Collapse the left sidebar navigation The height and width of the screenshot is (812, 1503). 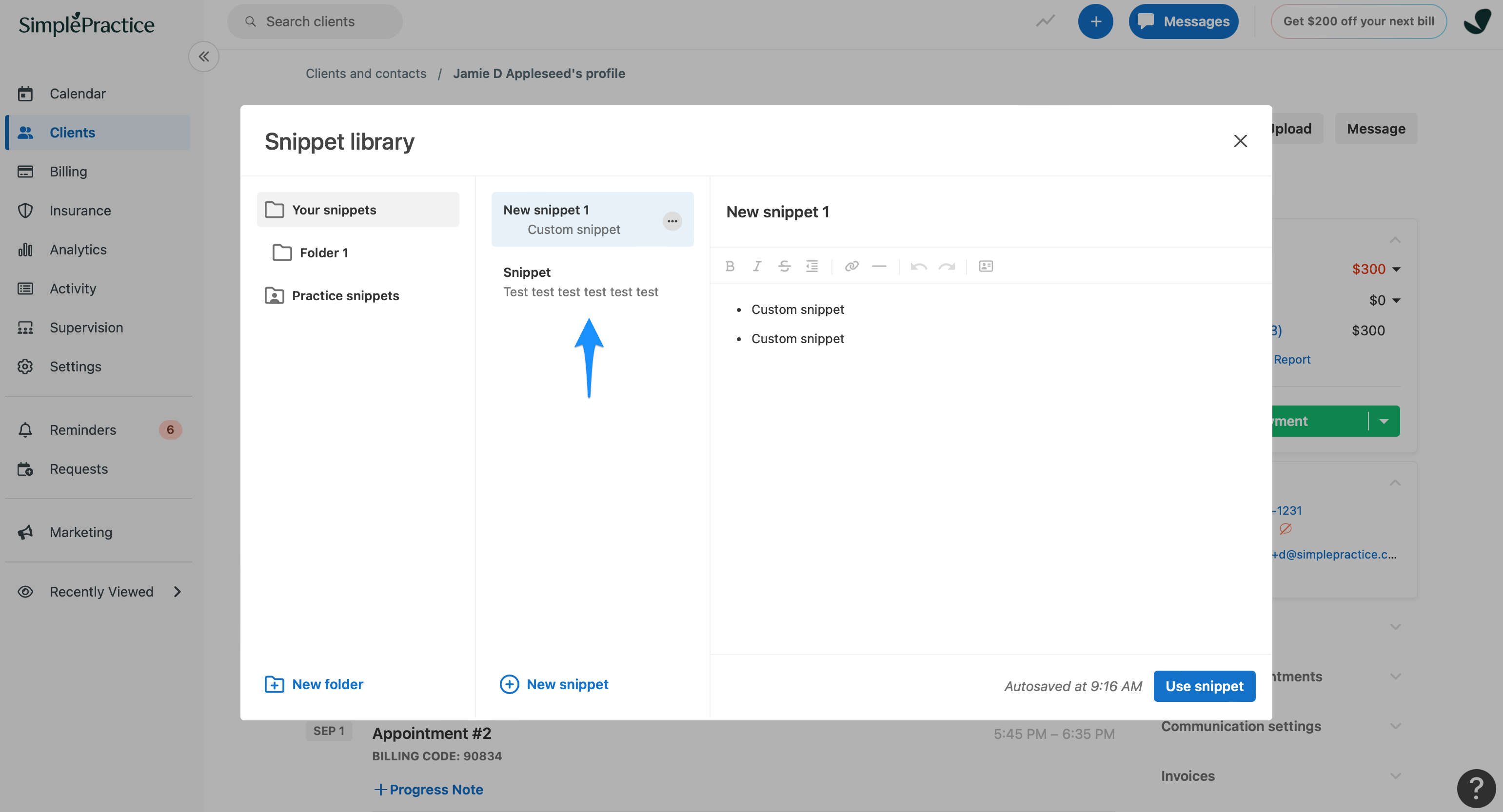click(x=204, y=56)
